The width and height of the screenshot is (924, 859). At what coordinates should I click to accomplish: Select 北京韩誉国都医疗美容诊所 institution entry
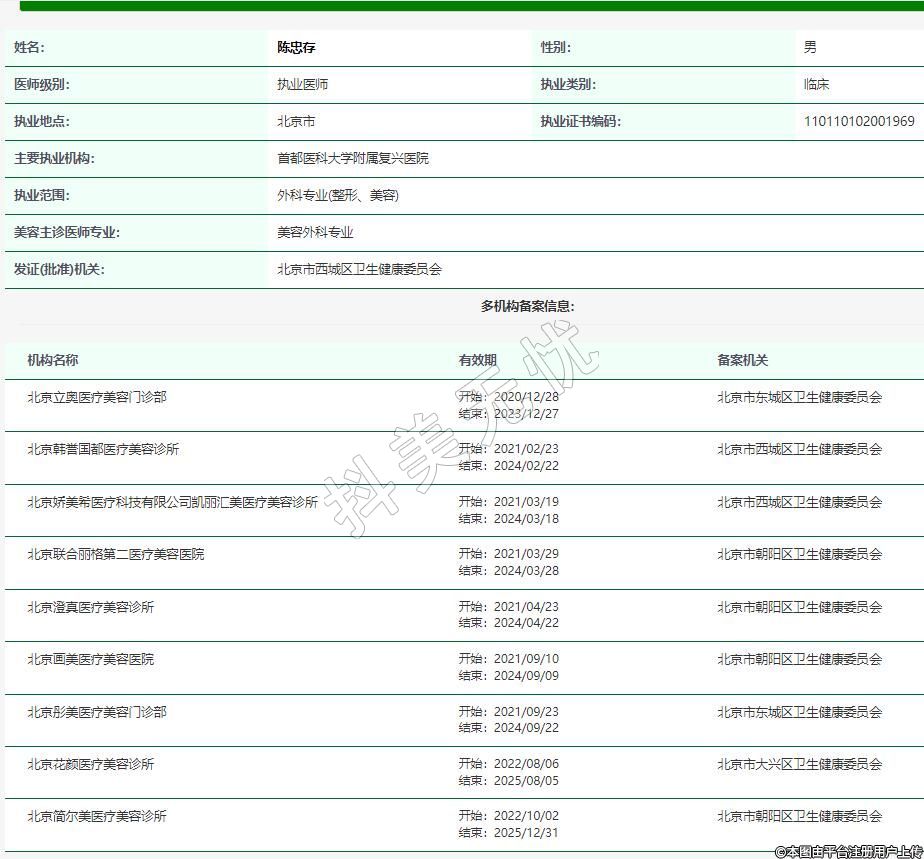coord(103,449)
